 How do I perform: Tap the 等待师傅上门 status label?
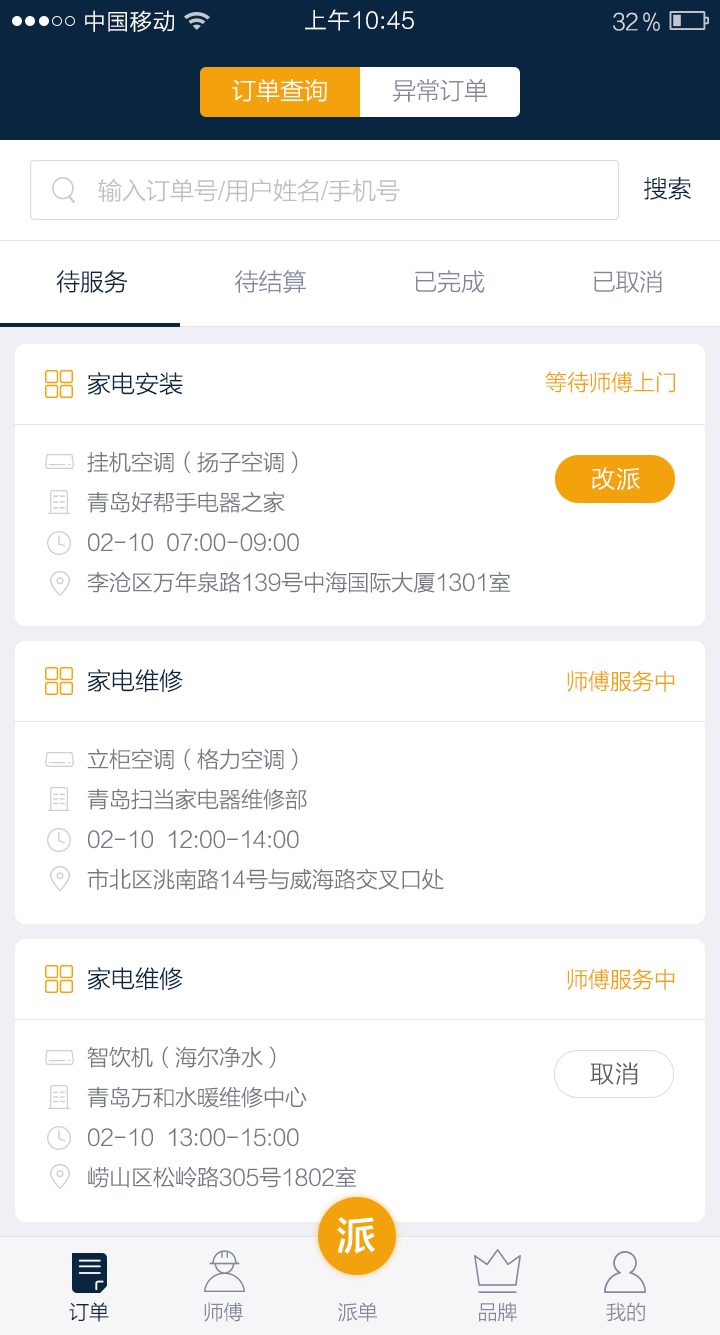tap(610, 383)
